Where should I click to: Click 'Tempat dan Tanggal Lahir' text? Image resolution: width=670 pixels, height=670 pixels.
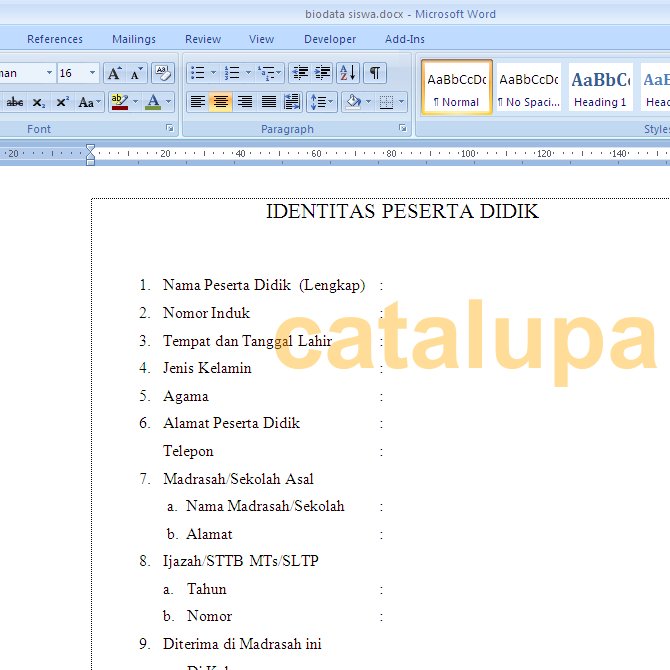click(x=247, y=341)
